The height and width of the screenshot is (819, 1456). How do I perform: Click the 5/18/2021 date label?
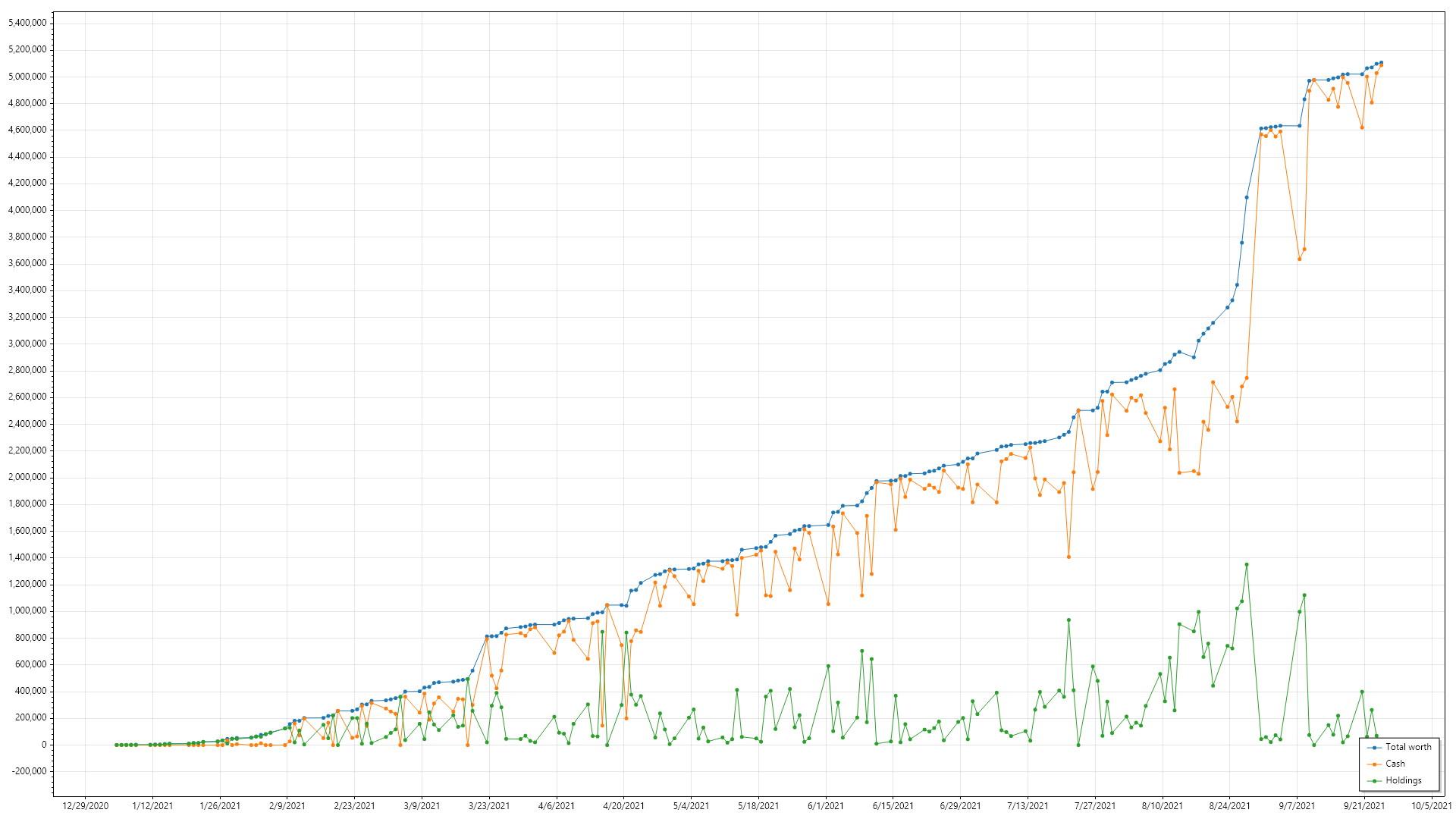point(758,806)
